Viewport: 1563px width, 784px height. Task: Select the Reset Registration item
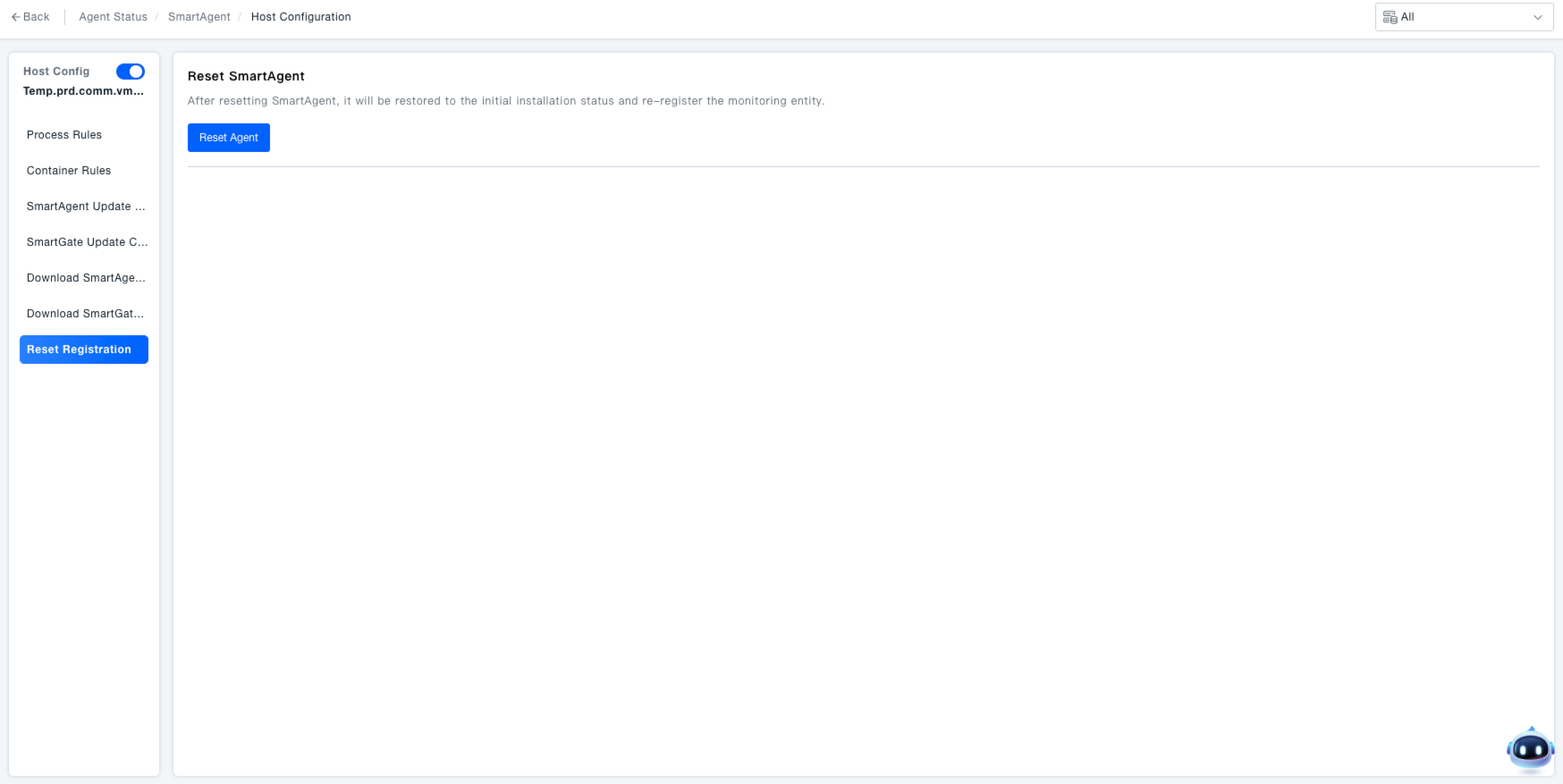[83, 350]
